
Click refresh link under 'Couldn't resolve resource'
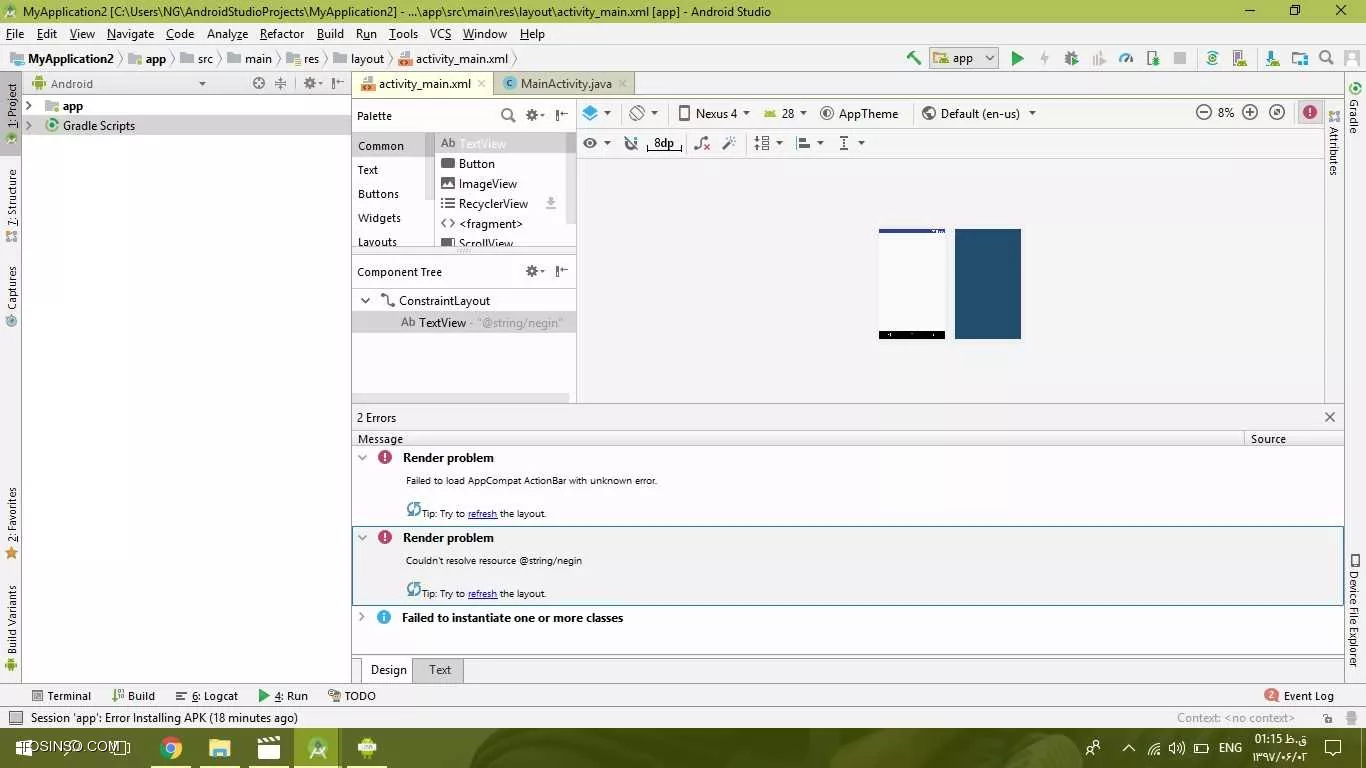pos(482,594)
